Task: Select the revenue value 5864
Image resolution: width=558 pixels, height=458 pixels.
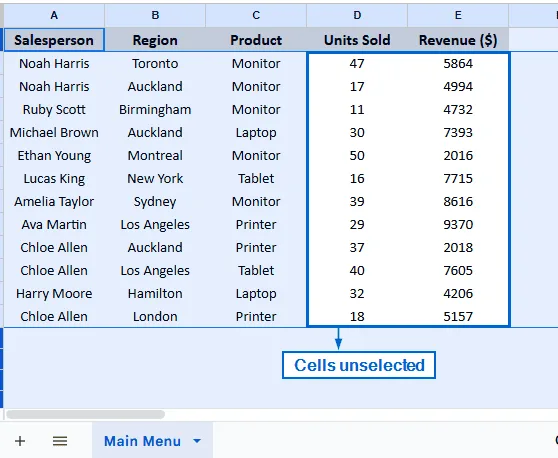Action: click(x=458, y=63)
